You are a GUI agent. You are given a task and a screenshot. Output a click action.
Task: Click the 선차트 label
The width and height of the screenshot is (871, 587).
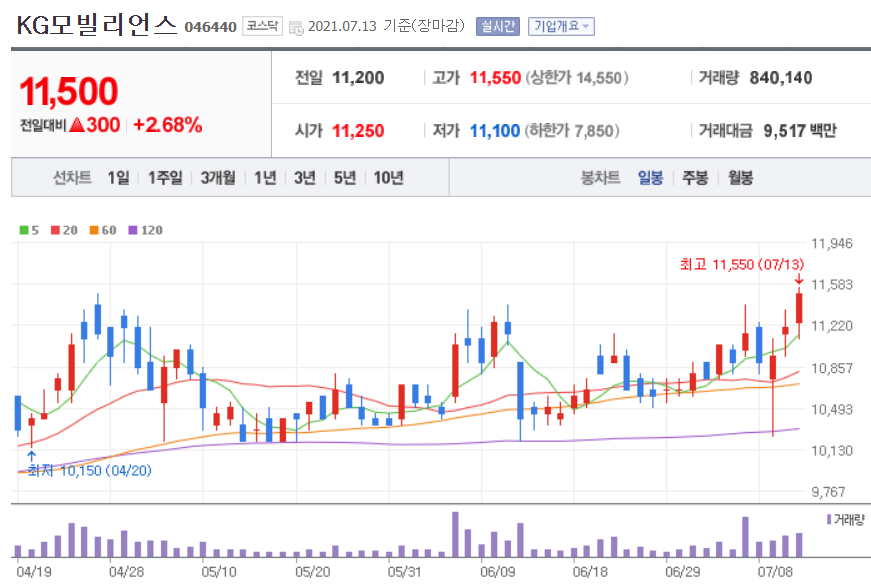[72, 178]
